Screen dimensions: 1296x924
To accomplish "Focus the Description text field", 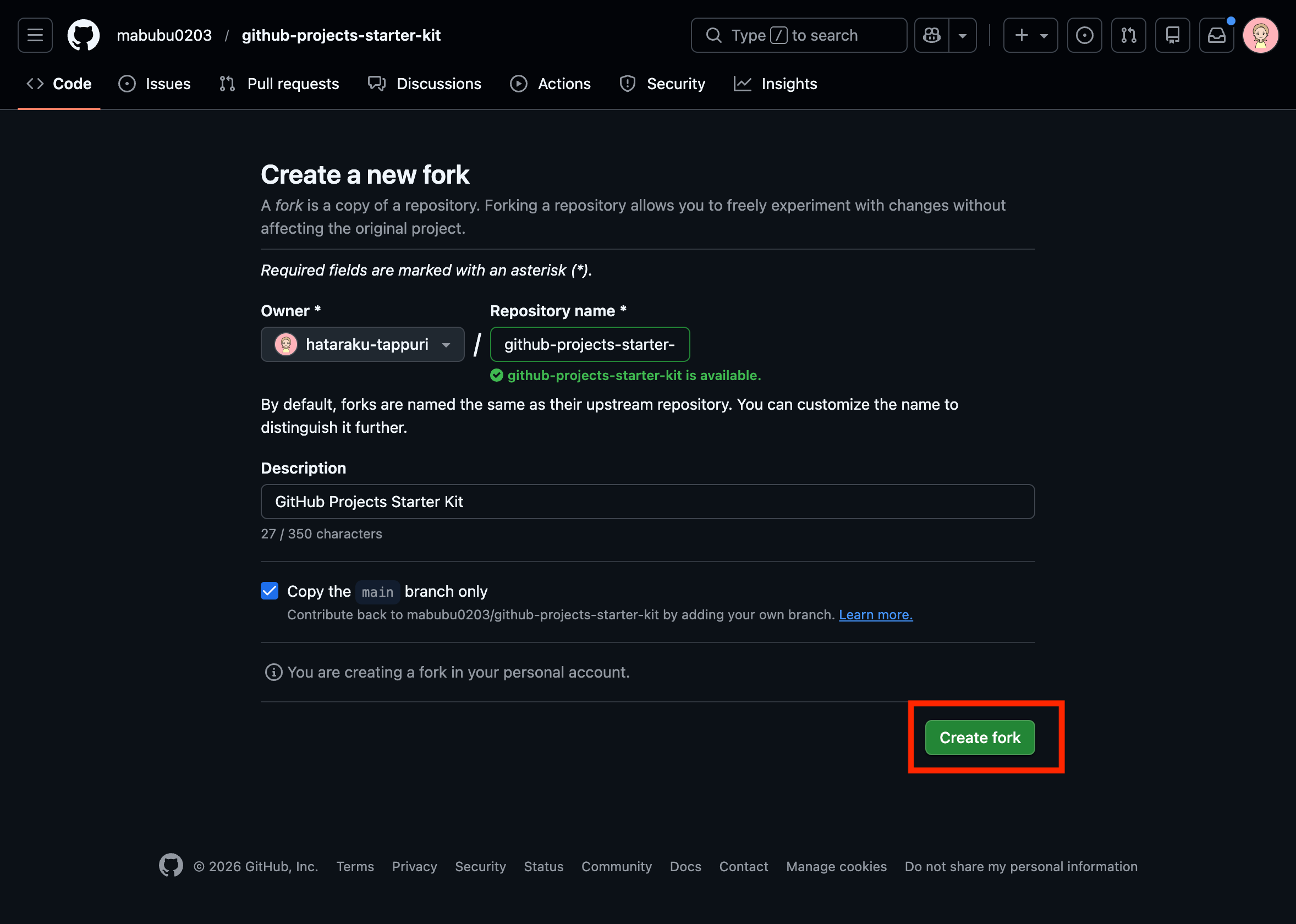I will pos(647,501).
